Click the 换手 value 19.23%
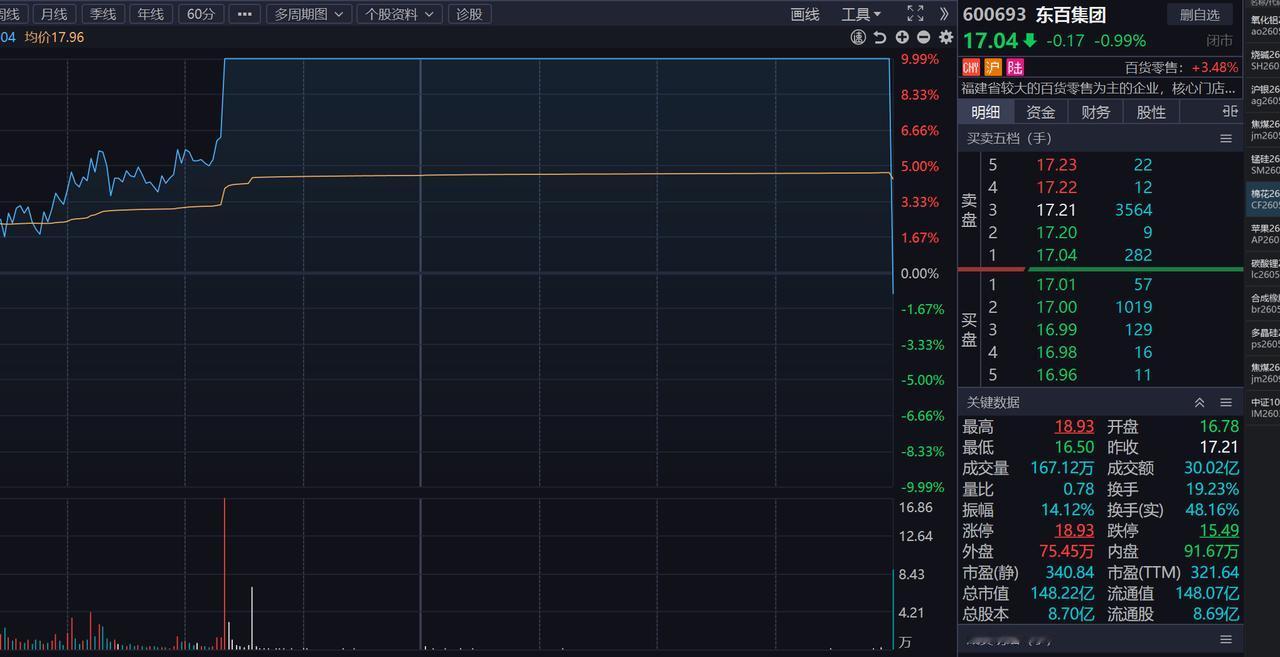Image resolution: width=1280 pixels, height=657 pixels. [x=1211, y=489]
